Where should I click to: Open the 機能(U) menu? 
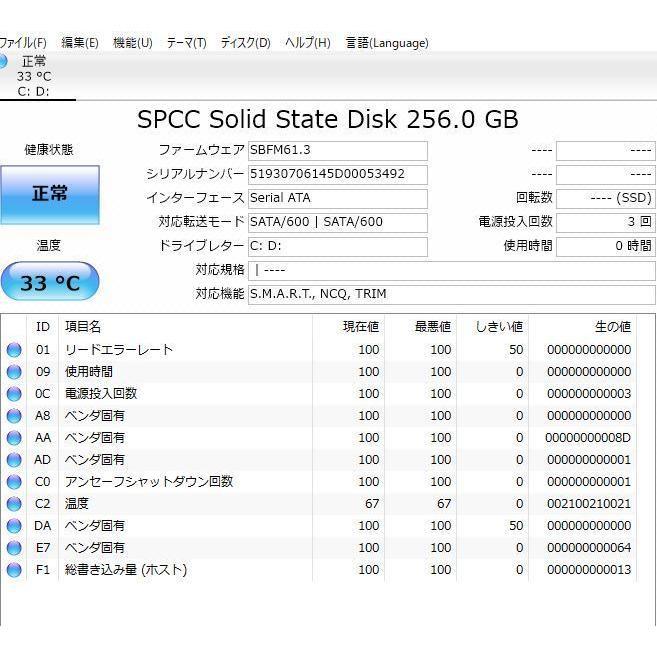coord(133,43)
